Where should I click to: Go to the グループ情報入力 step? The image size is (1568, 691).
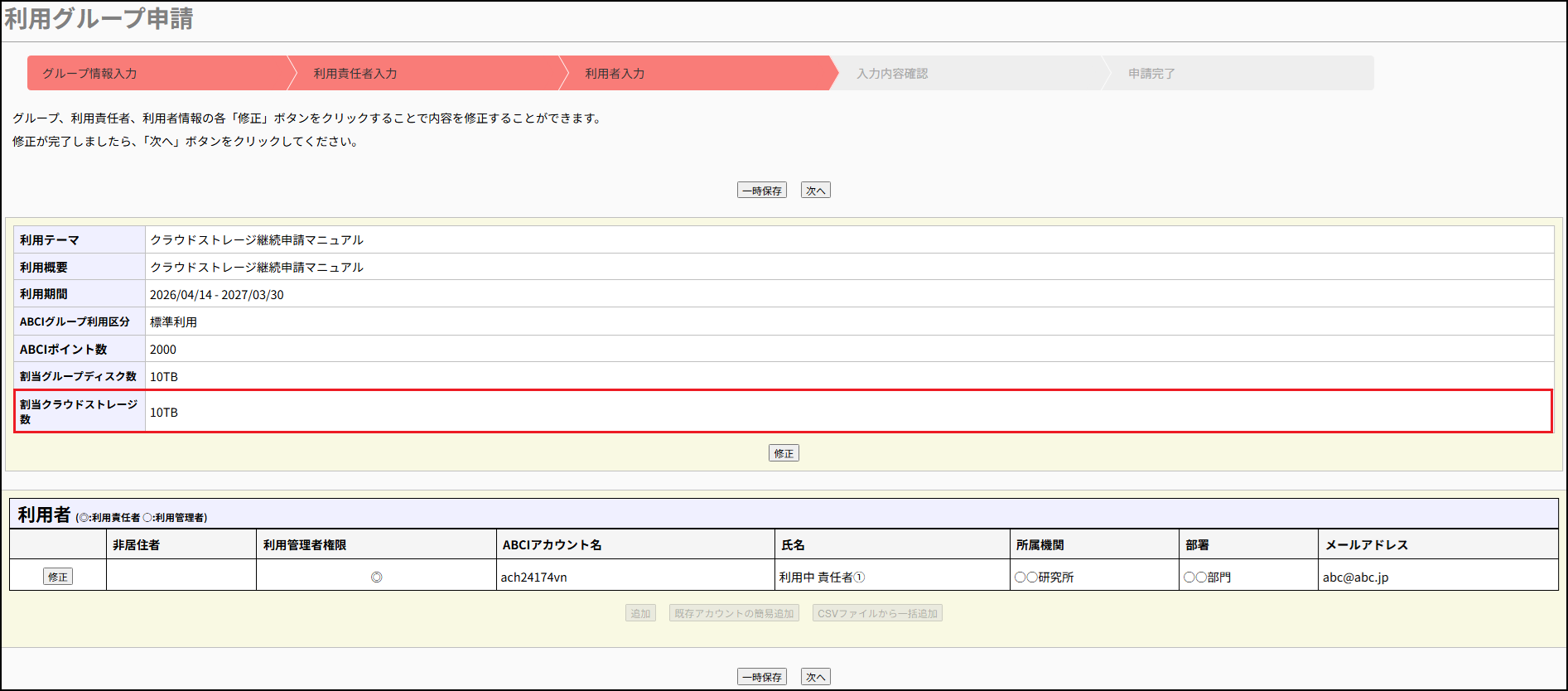click(89, 74)
